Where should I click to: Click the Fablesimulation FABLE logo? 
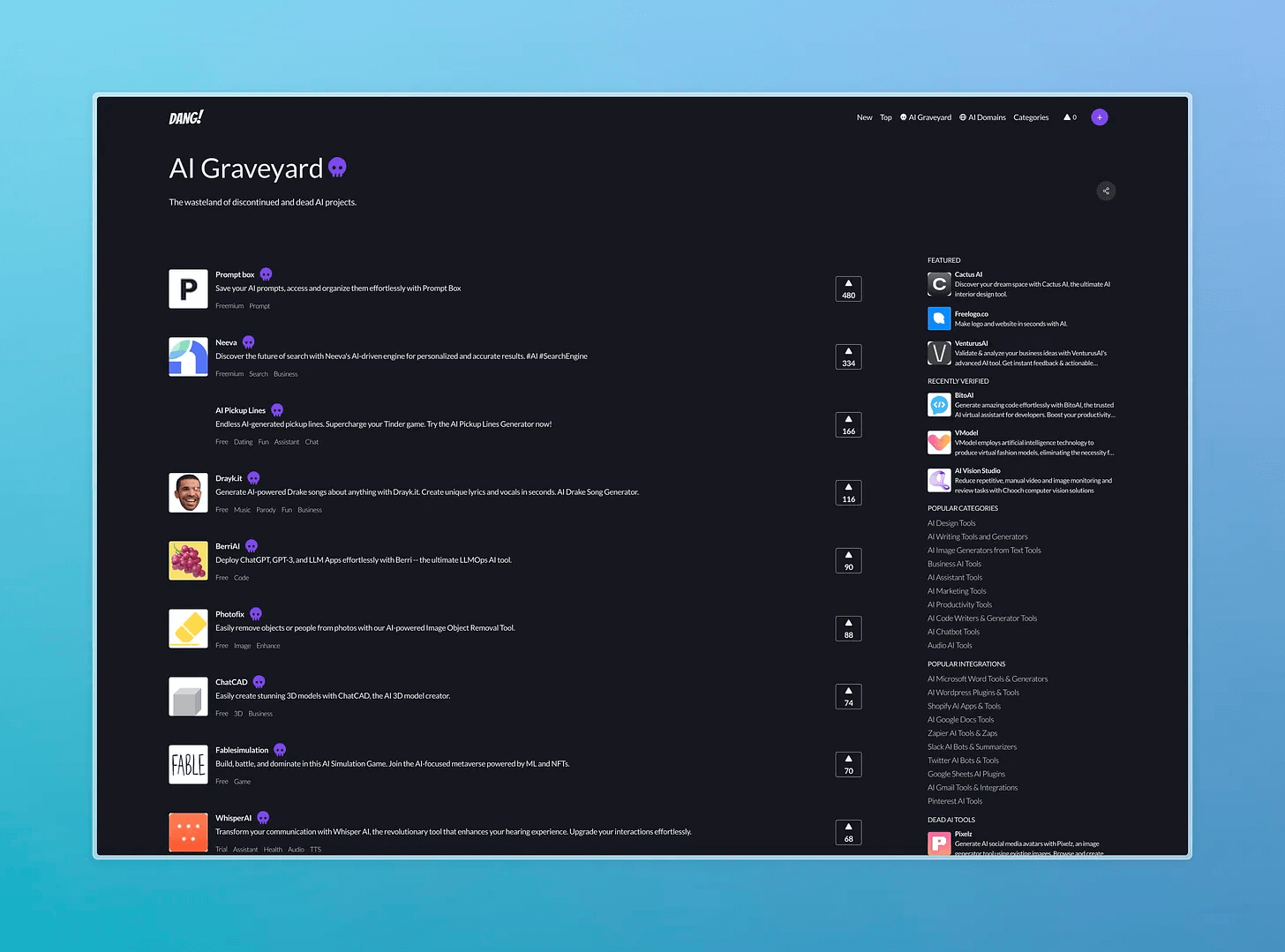coord(188,764)
